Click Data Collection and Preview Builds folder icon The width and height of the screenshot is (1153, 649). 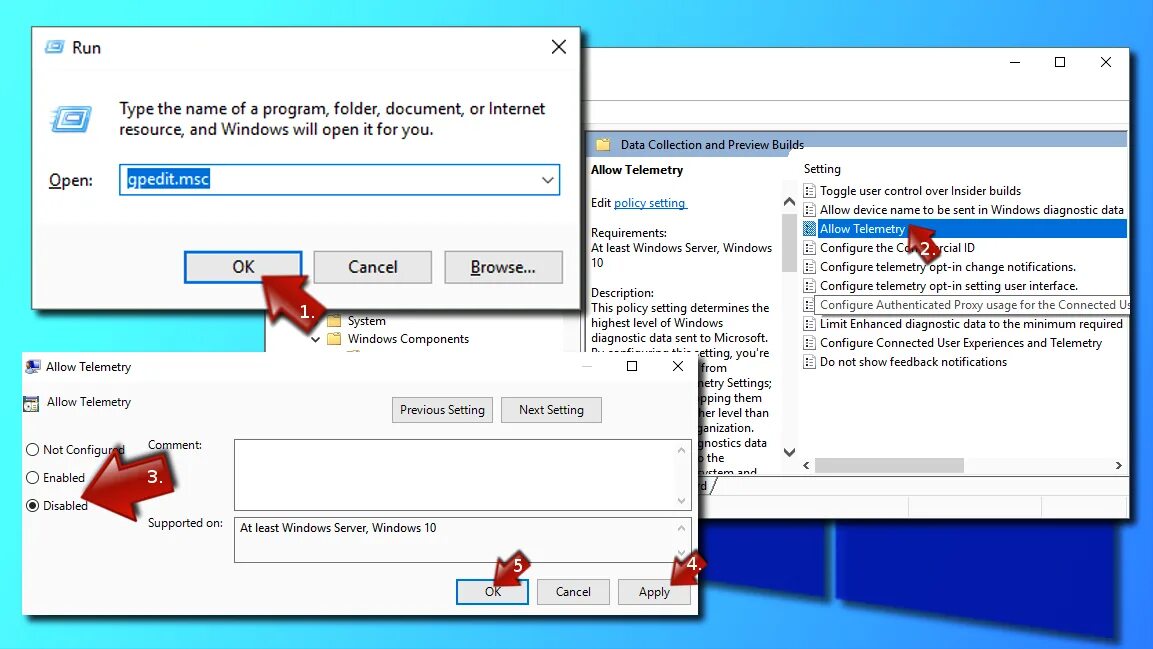click(x=603, y=145)
